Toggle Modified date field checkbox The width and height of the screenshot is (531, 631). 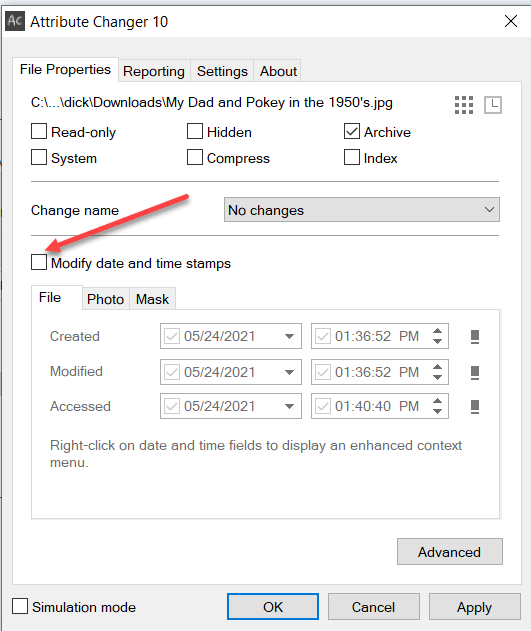coord(172,372)
